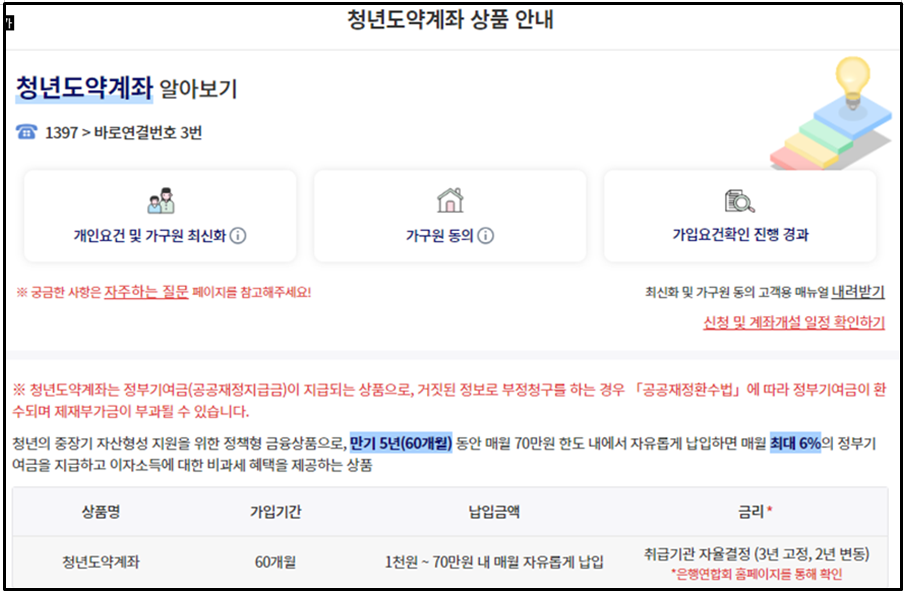Click info icon next to 가구원 동의
904x594 pixels.
[485, 236]
